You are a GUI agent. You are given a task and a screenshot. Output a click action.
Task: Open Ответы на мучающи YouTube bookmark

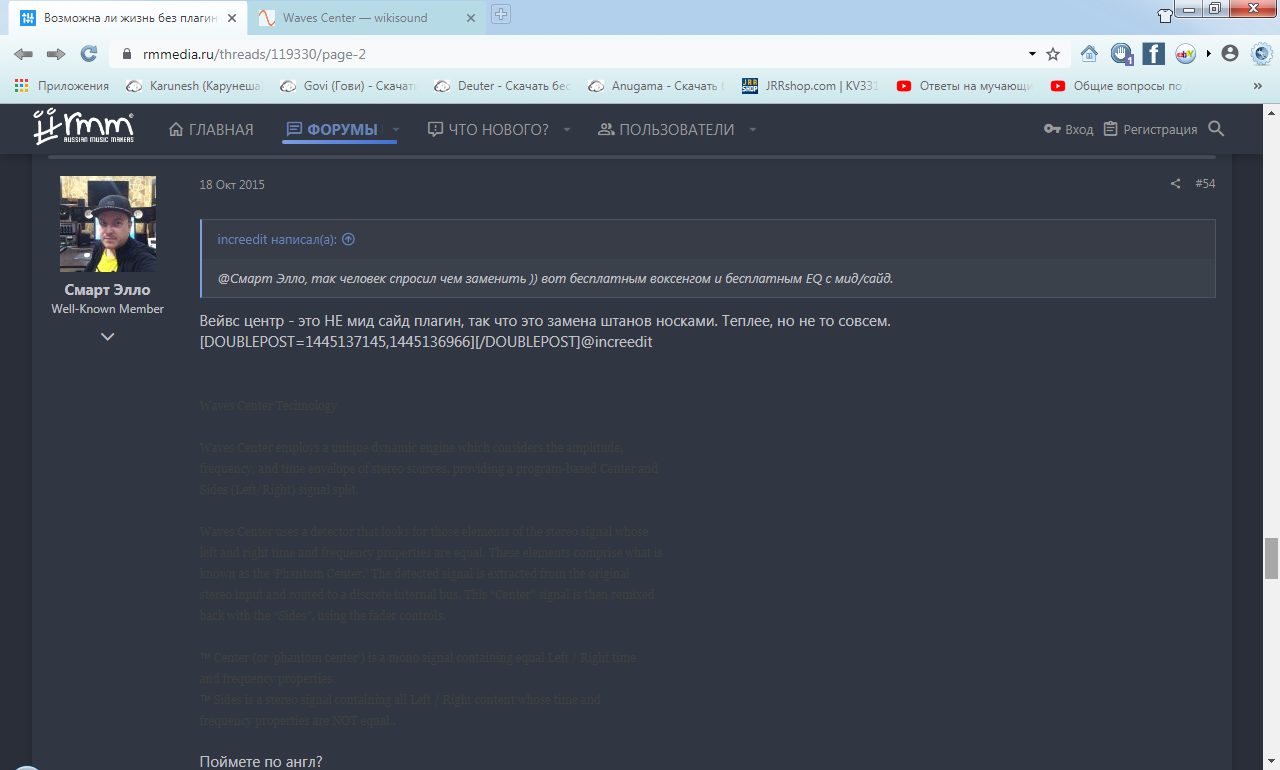point(964,86)
